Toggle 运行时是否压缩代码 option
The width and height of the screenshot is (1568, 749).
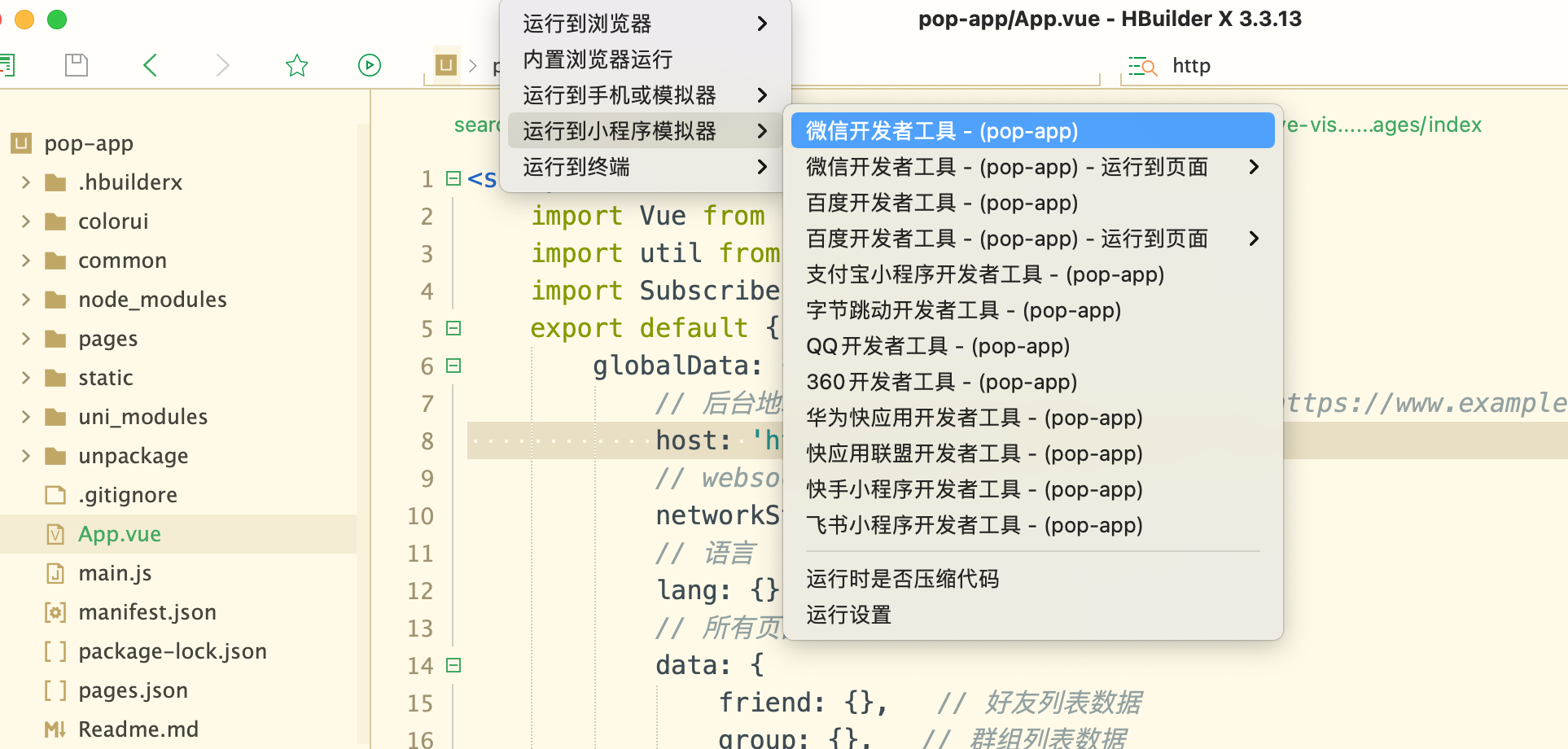coord(1032,579)
